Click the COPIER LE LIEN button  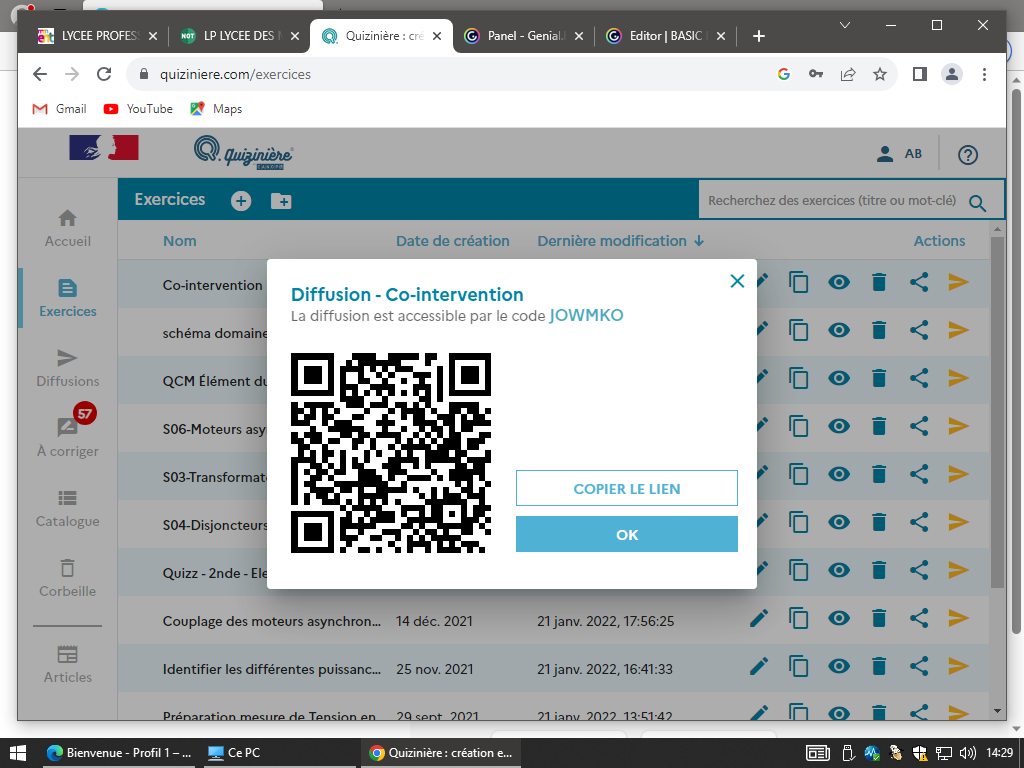pyautogui.click(x=627, y=488)
